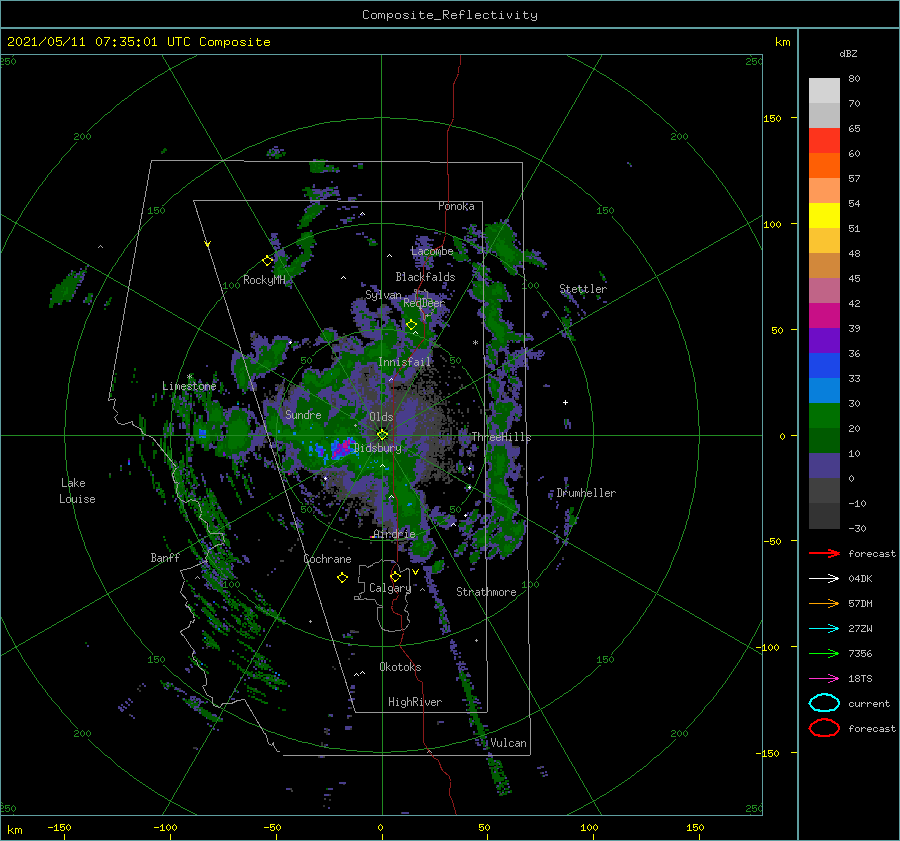The height and width of the screenshot is (841, 900).
Task: Select the red forecast ellipse icon
Action: (x=824, y=728)
